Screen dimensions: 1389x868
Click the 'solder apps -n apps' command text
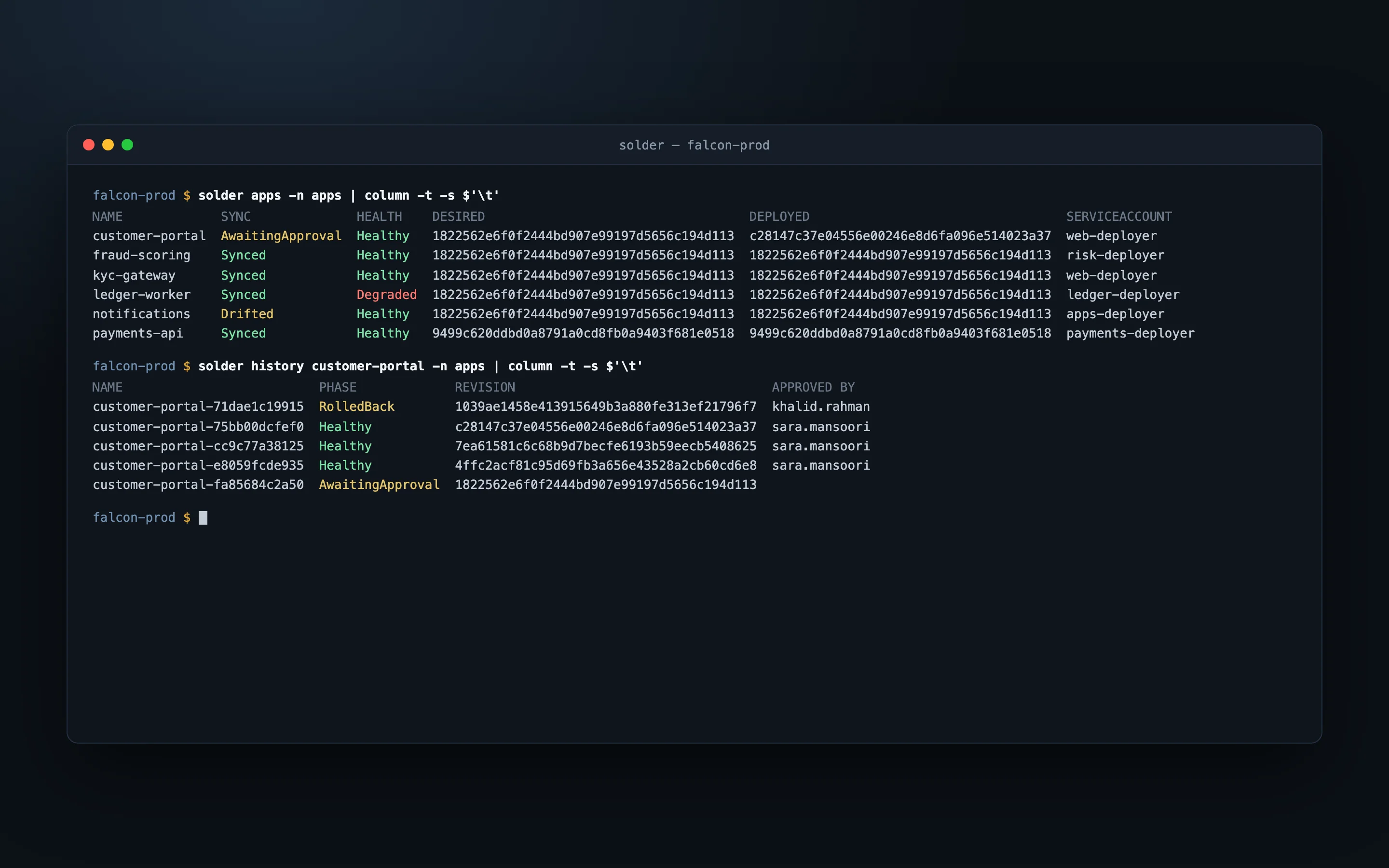point(270,196)
